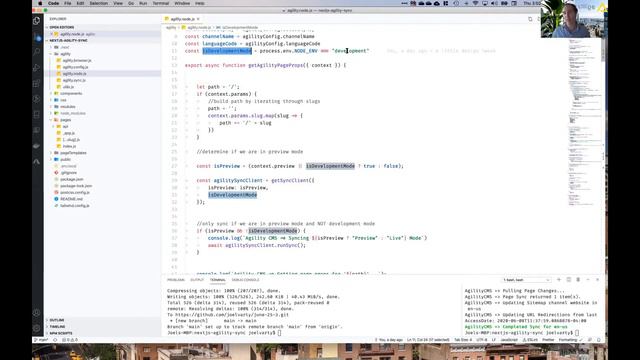
Task: Click the editor minimap on the right
Action: click(585, 122)
